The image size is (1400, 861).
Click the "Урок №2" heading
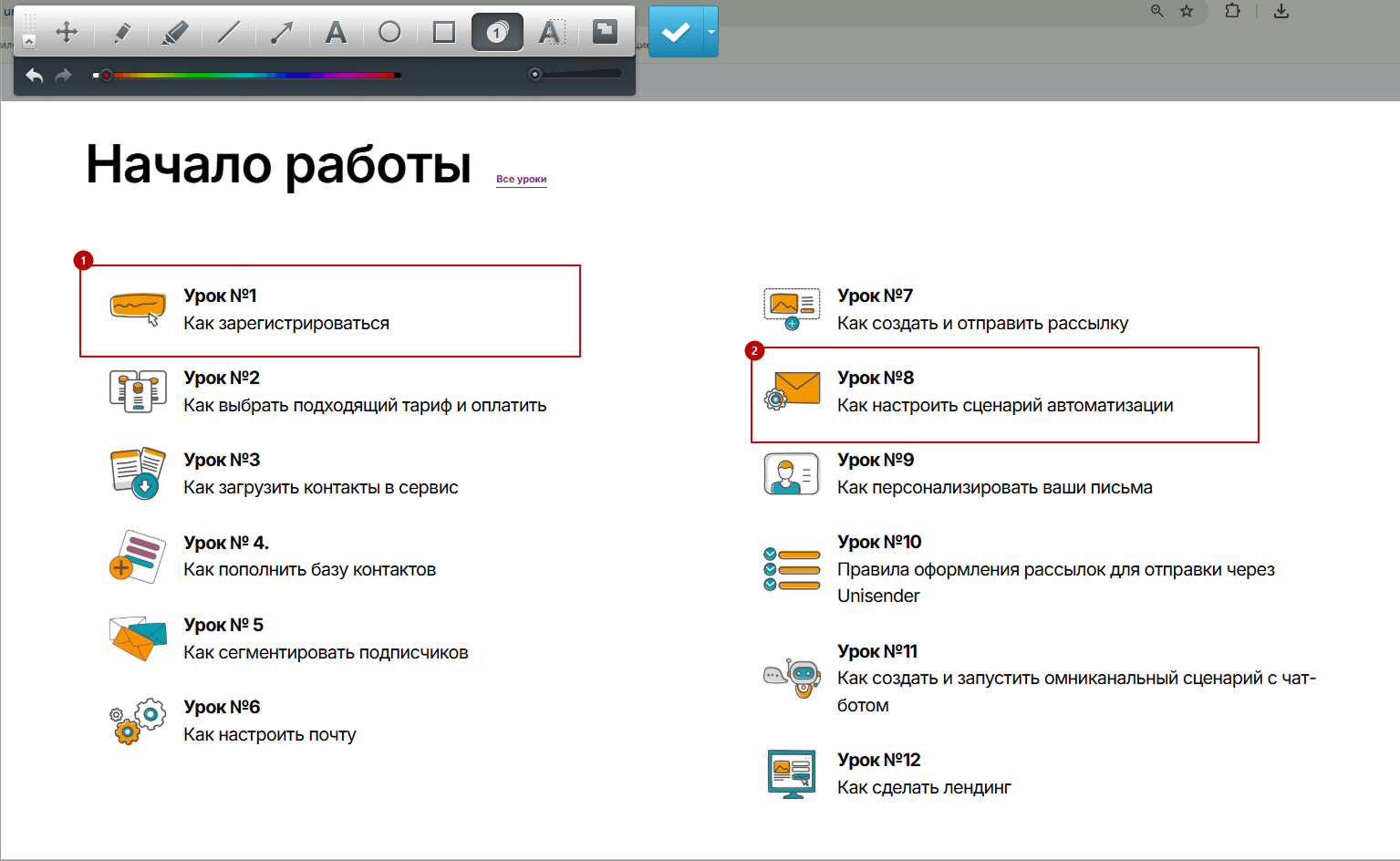[x=222, y=378]
